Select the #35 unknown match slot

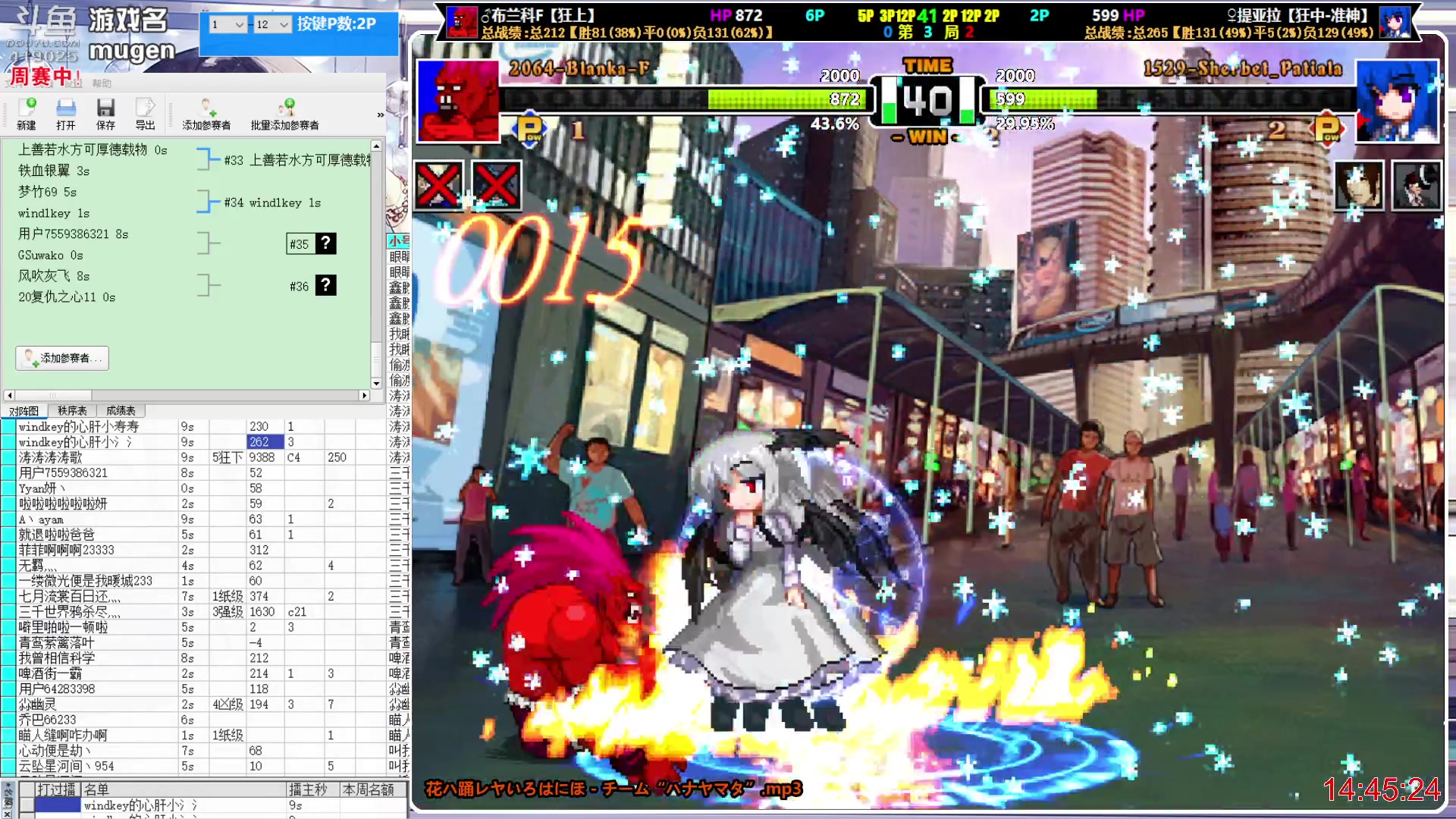pos(312,243)
